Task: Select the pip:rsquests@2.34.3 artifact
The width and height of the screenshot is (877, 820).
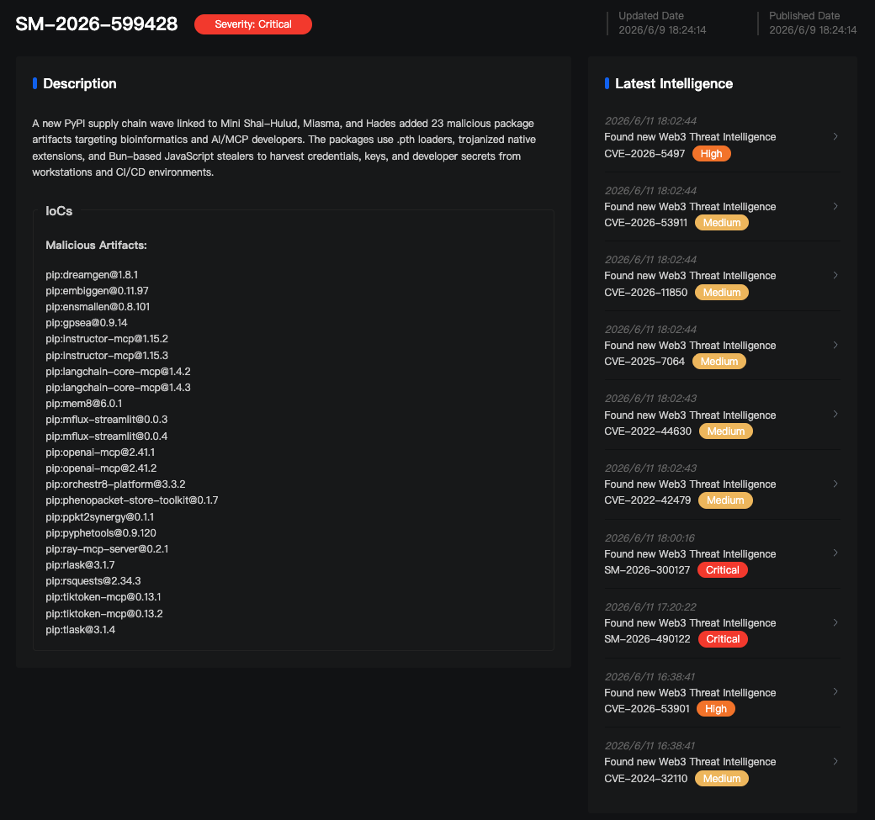Action: click(x=93, y=581)
